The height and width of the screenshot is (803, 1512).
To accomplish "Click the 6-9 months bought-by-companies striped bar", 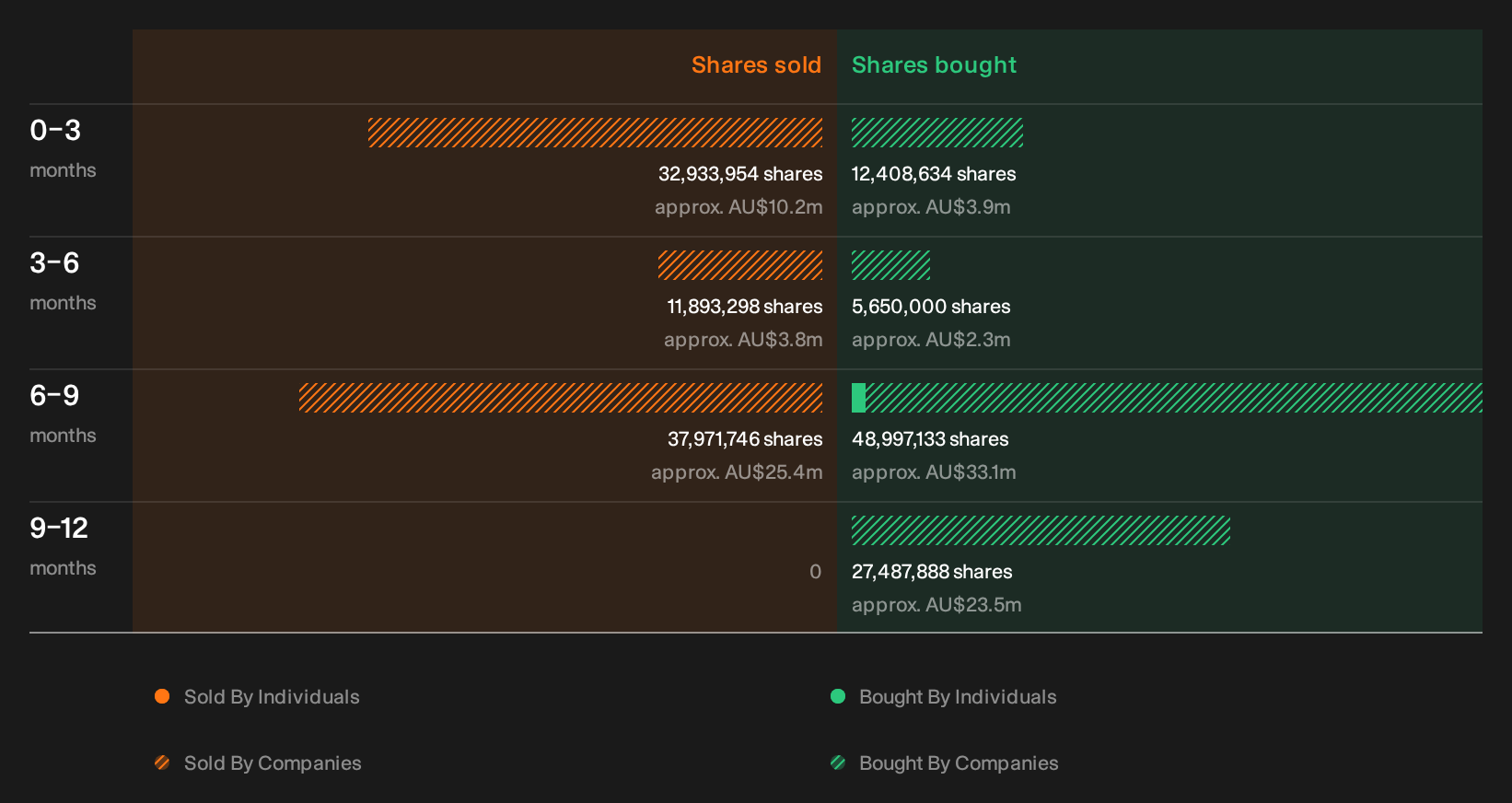I will pos(1174,398).
